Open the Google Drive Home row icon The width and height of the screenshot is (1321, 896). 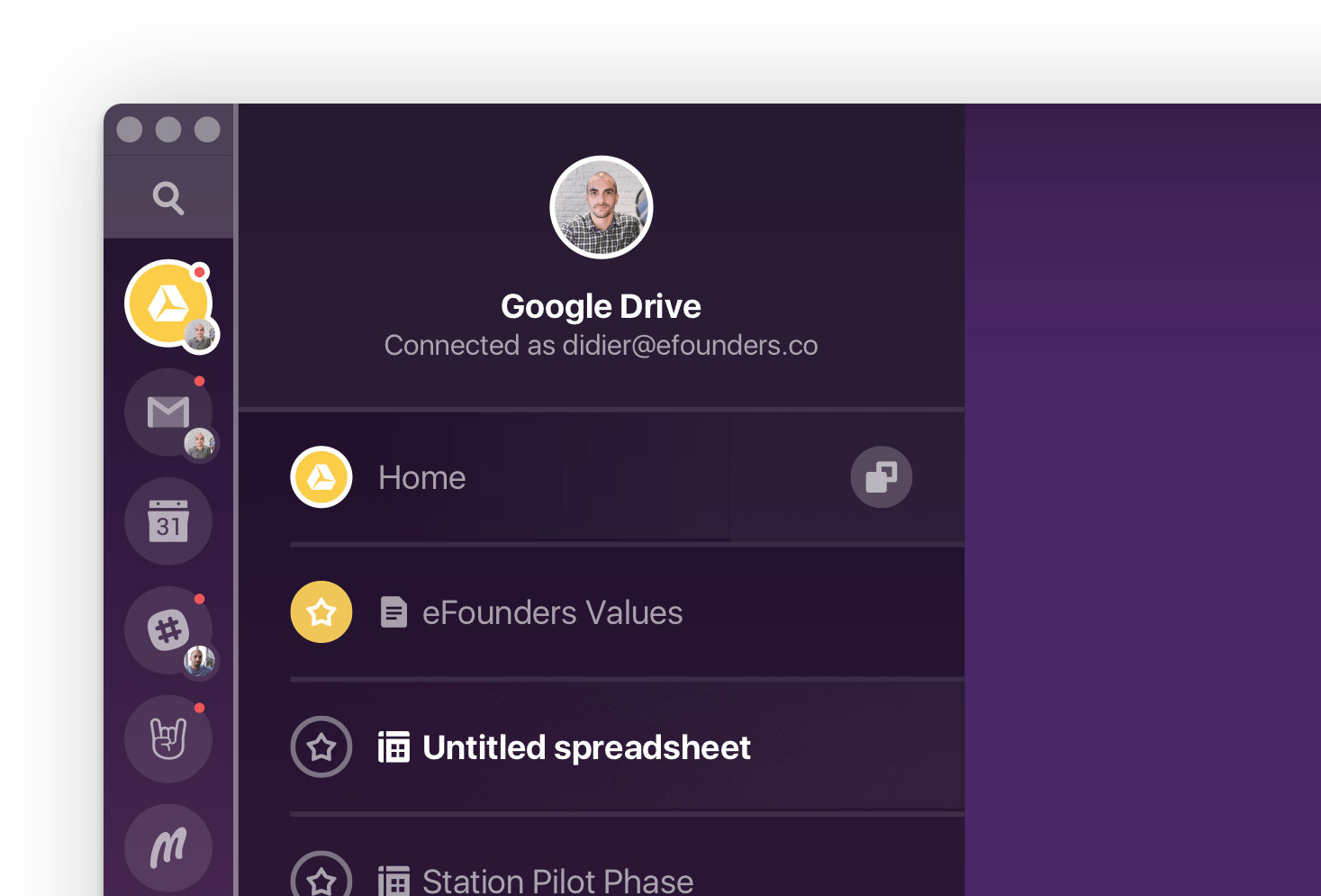coord(321,477)
